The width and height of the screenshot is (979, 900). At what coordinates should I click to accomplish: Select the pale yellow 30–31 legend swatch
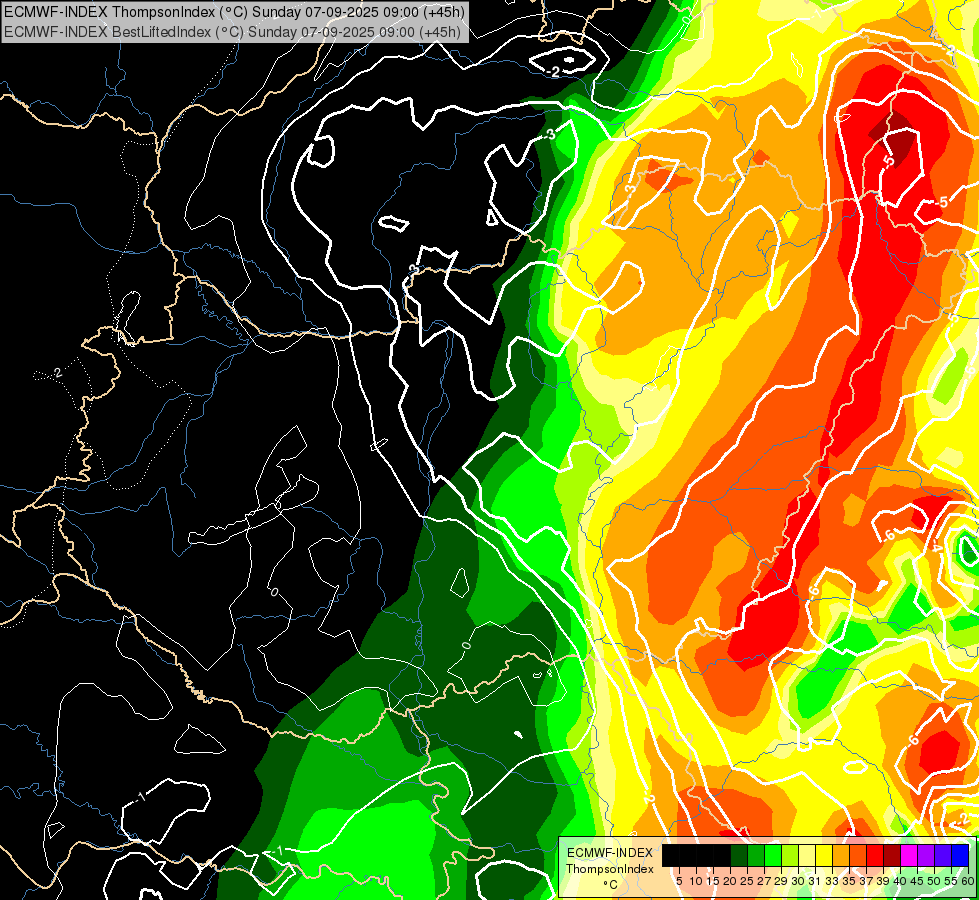click(x=807, y=855)
